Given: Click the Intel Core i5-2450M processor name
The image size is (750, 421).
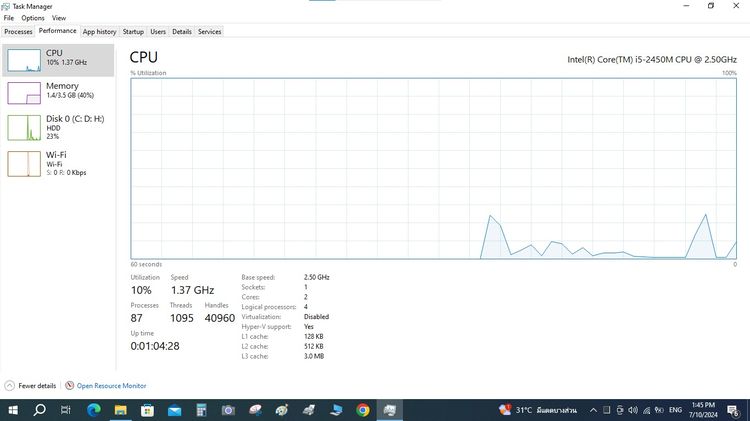Looking at the screenshot, I should pyautogui.click(x=652, y=60).
